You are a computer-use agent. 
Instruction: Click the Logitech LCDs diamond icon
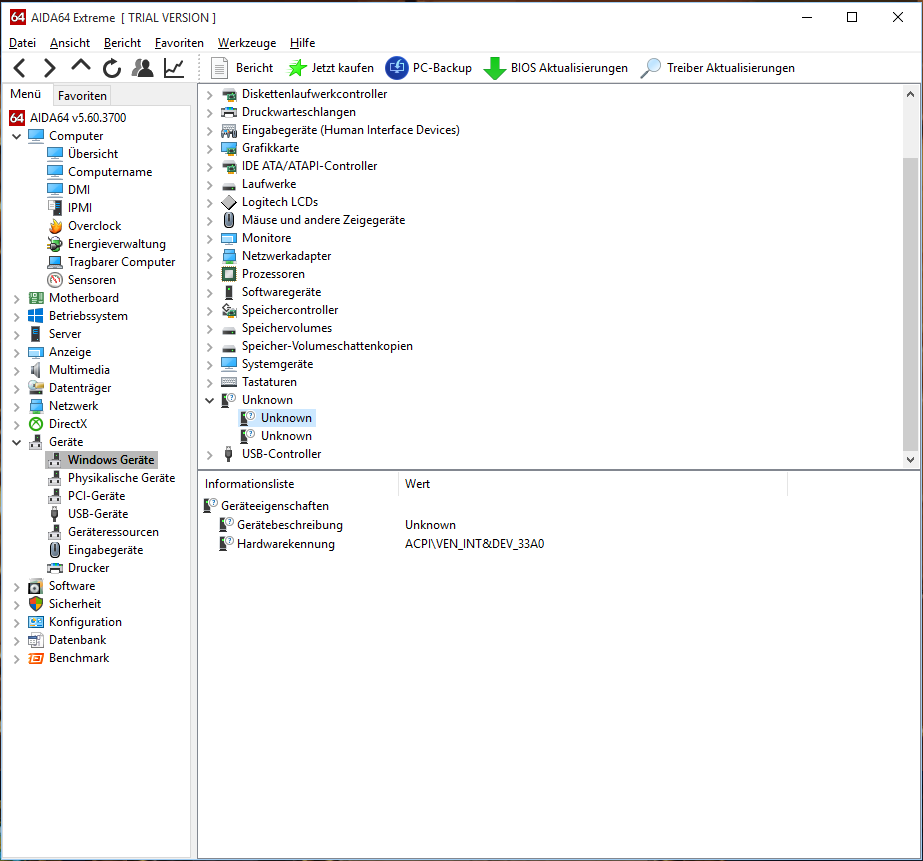coord(229,202)
